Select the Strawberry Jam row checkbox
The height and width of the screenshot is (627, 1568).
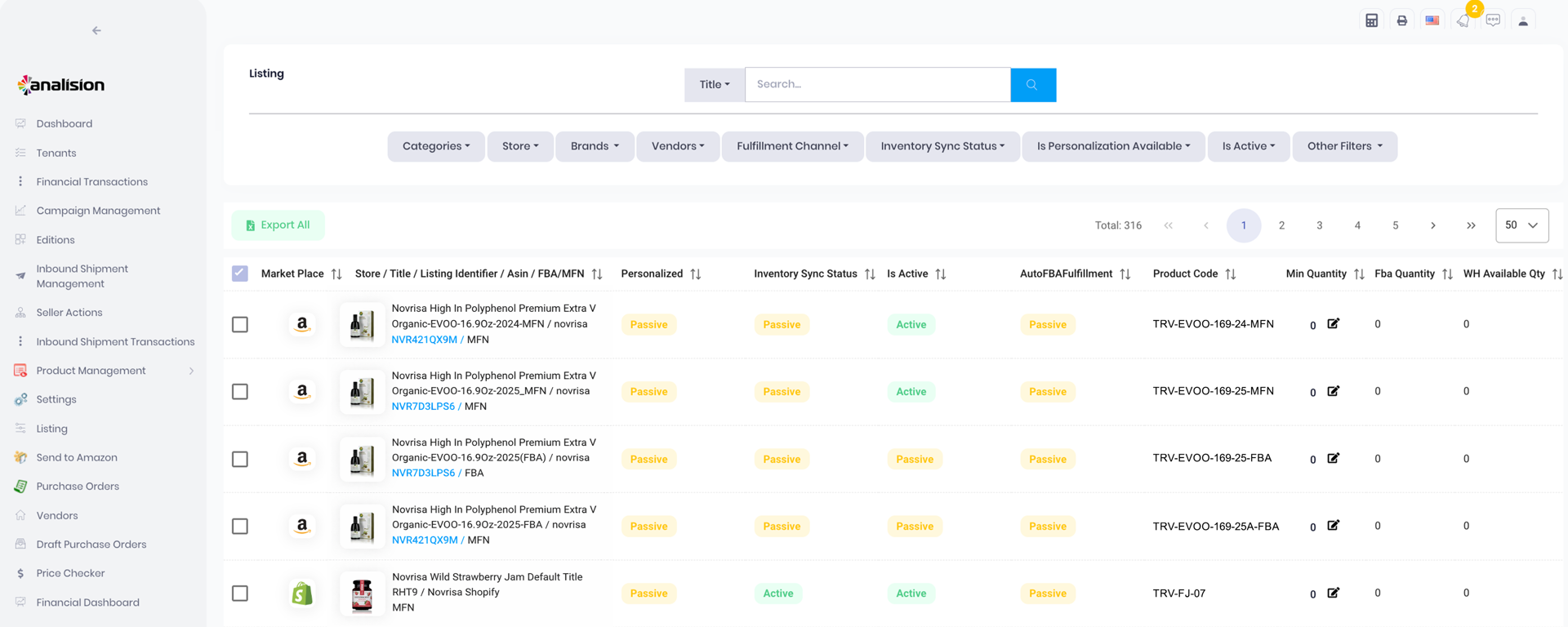click(240, 594)
